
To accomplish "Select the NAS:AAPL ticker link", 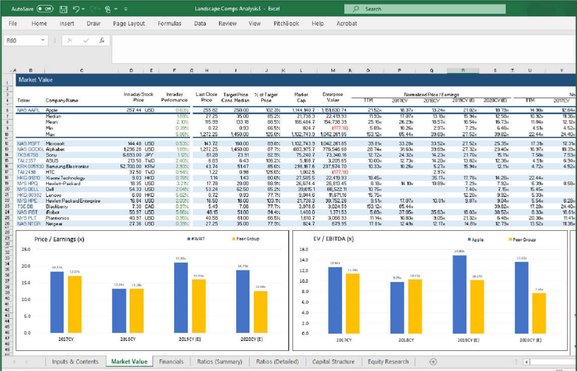I will click(x=28, y=110).
